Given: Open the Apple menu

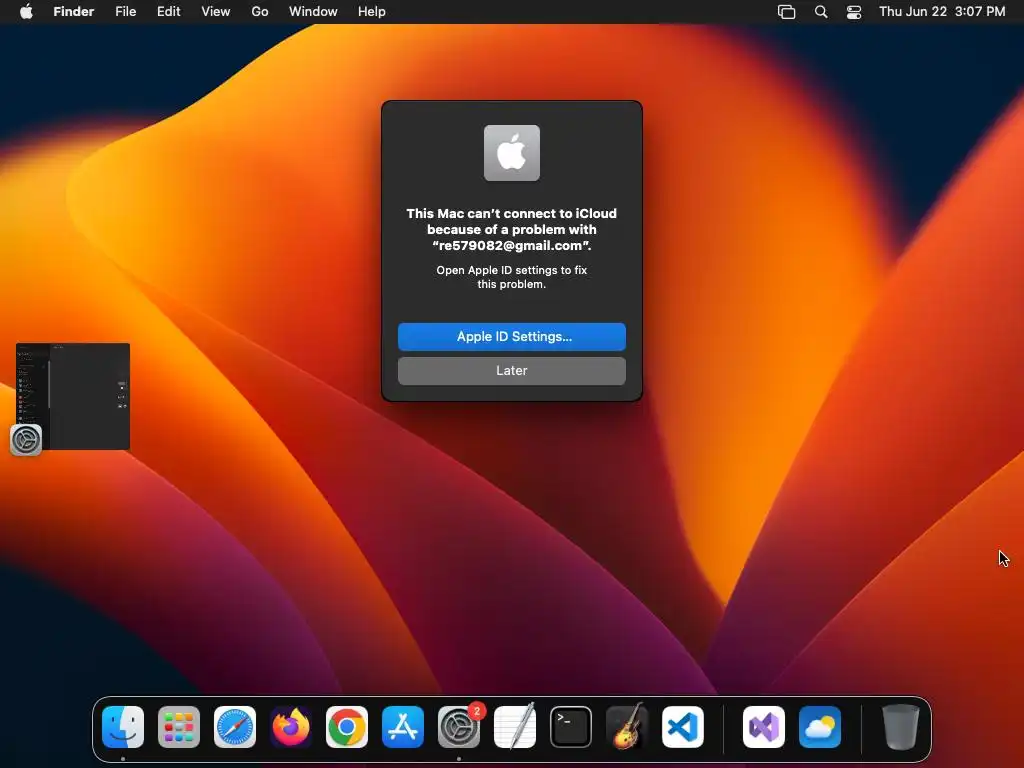Looking at the screenshot, I should pos(26,11).
